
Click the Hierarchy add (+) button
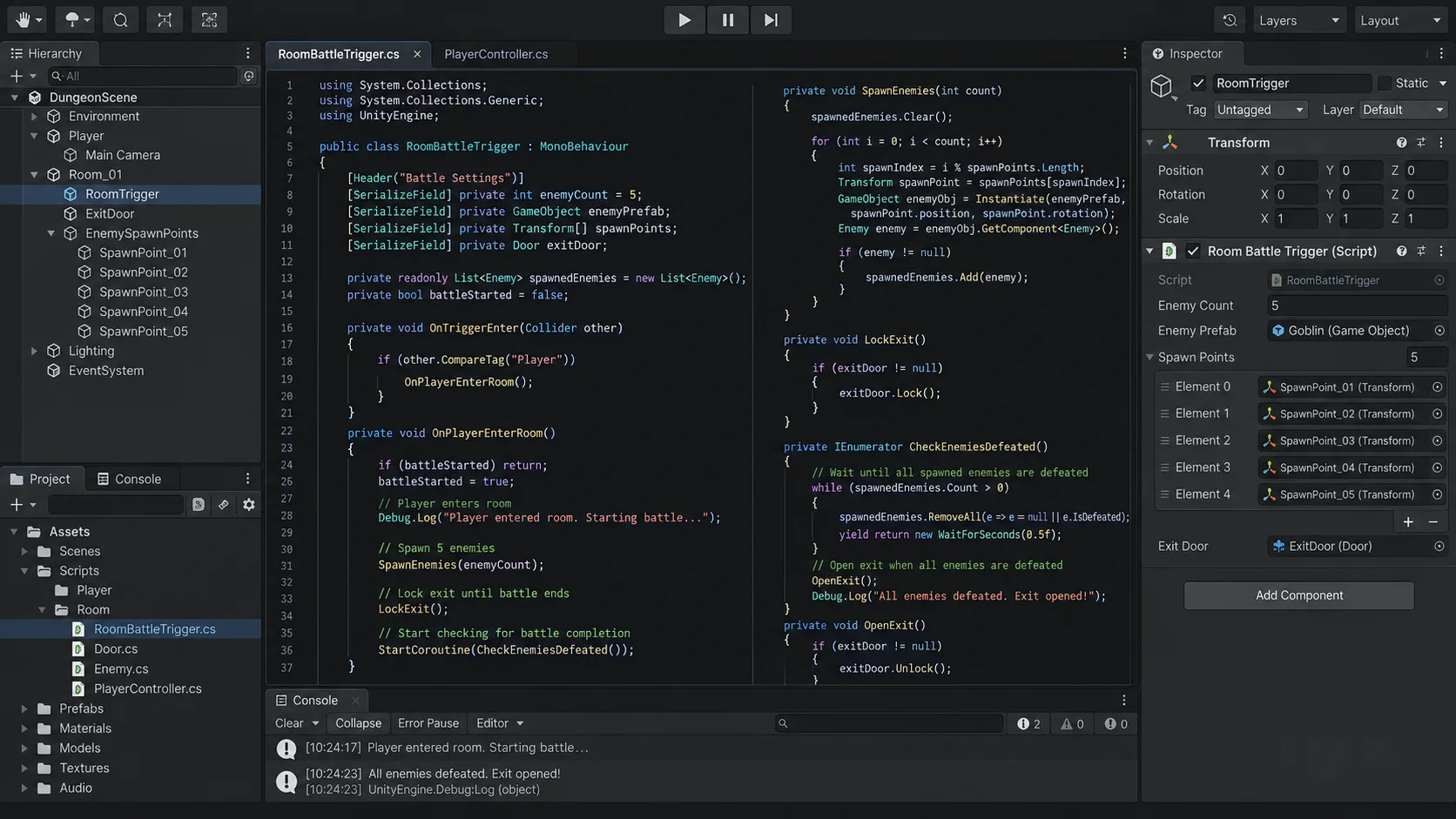coord(16,77)
